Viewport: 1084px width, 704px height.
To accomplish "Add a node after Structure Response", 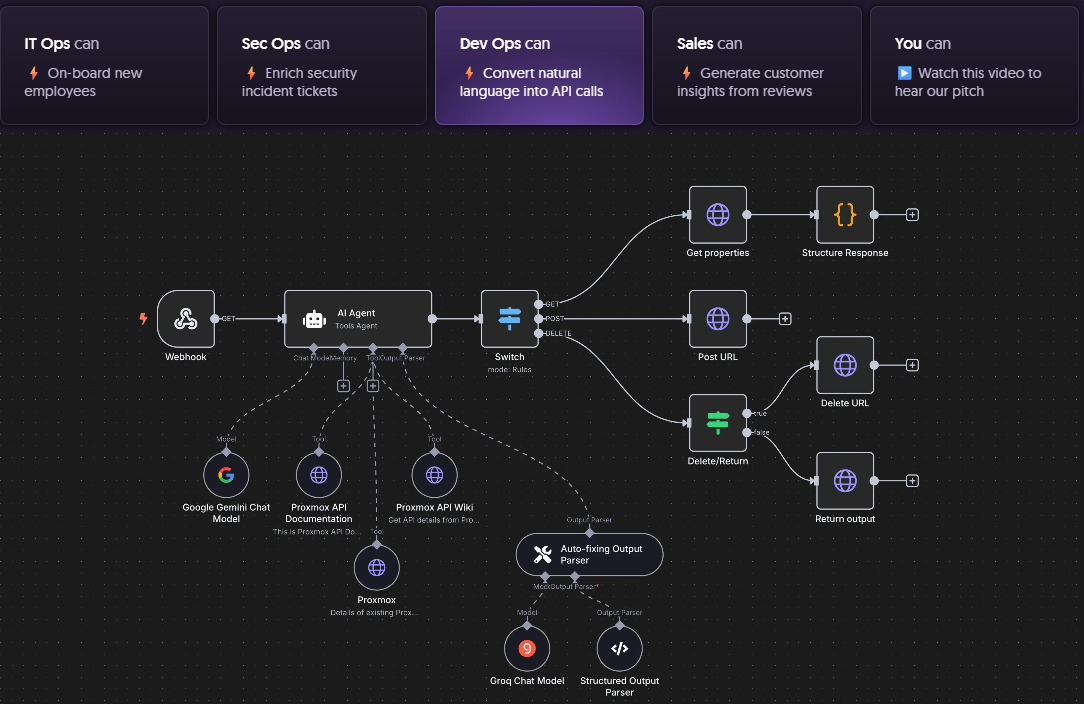I will [x=913, y=214].
